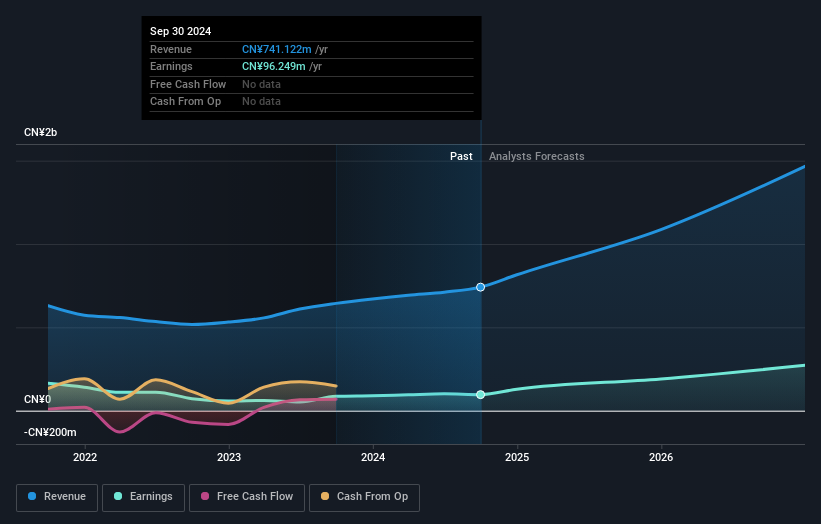821x524 pixels.
Task: Select the blue Revenue data point marker
Action: pos(481,287)
